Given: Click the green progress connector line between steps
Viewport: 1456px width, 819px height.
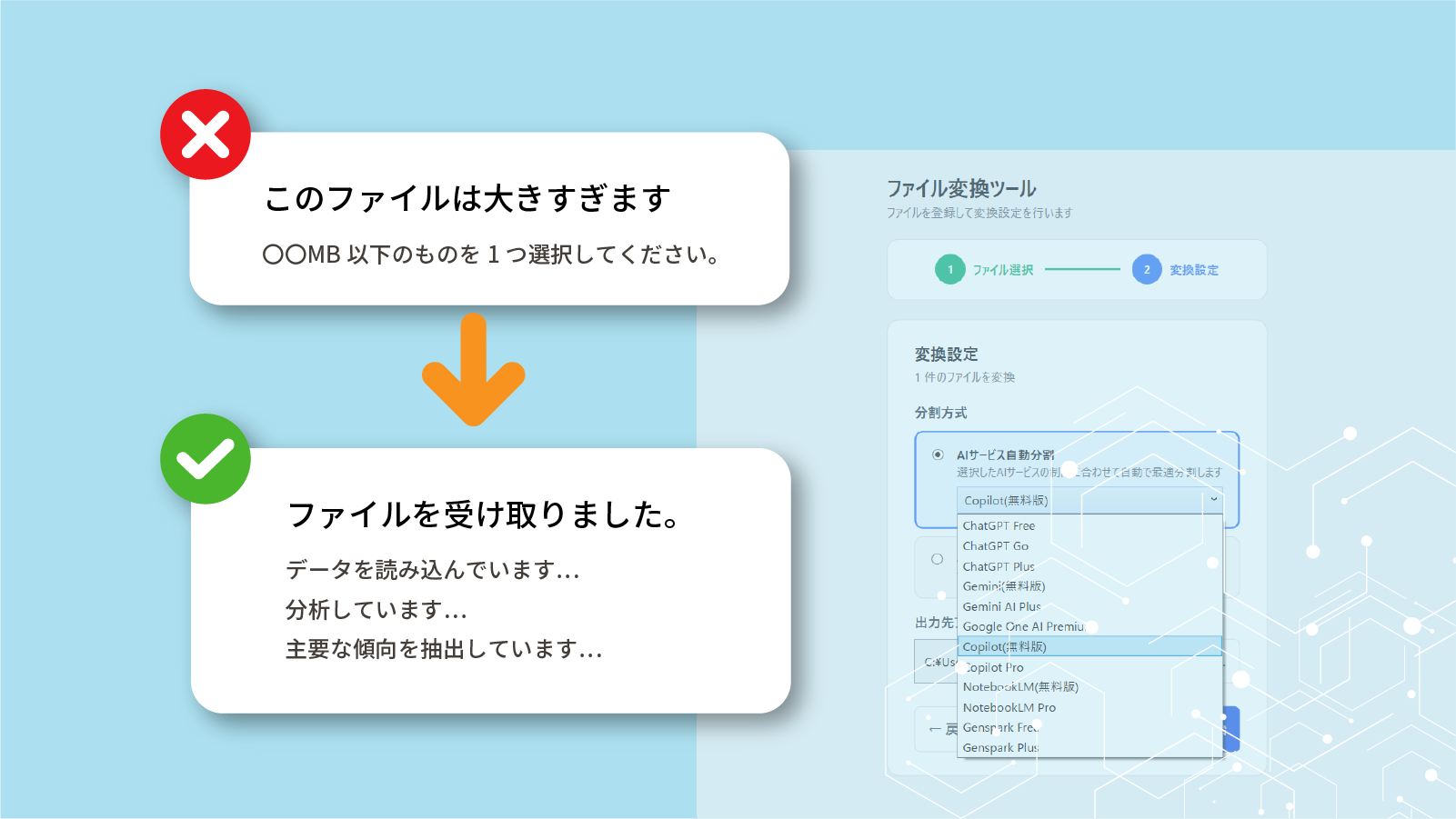Looking at the screenshot, I should 1082,270.
